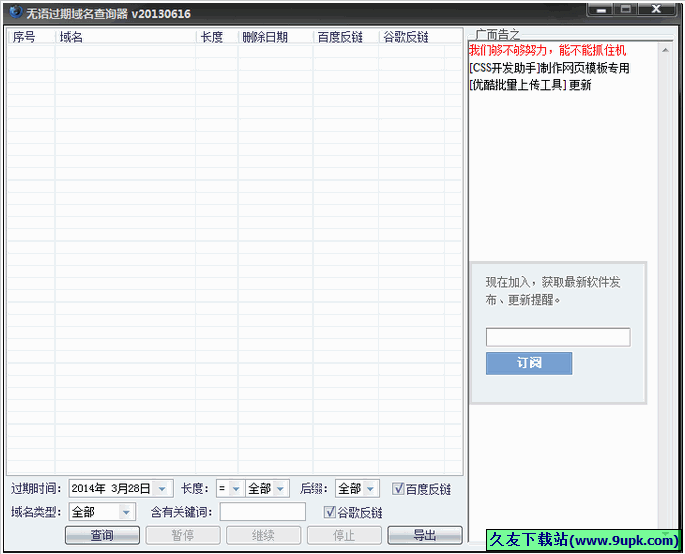Close the 无语过期域名查询器 window
685x554 pixels.
tap(657, 9)
